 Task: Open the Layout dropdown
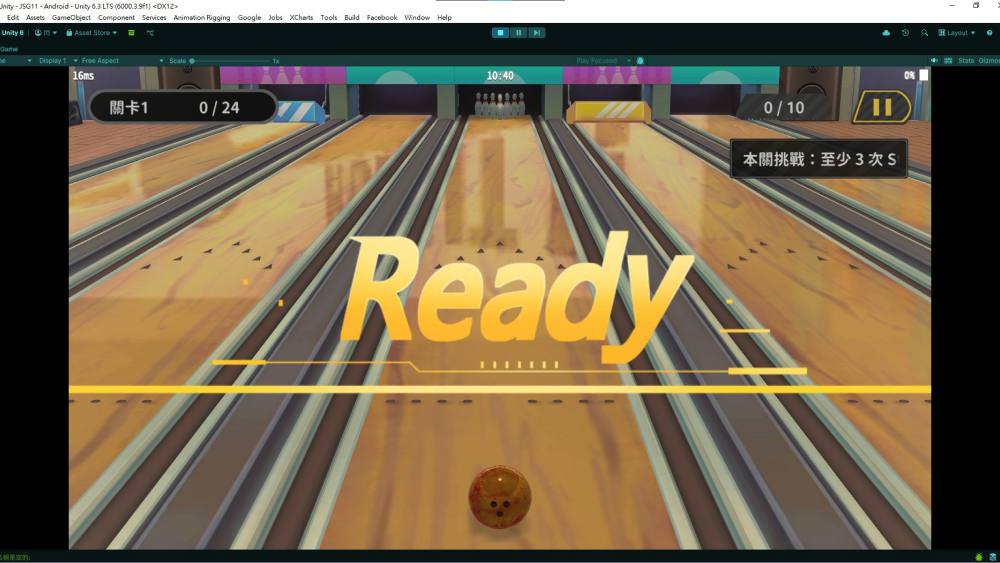pos(957,33)
